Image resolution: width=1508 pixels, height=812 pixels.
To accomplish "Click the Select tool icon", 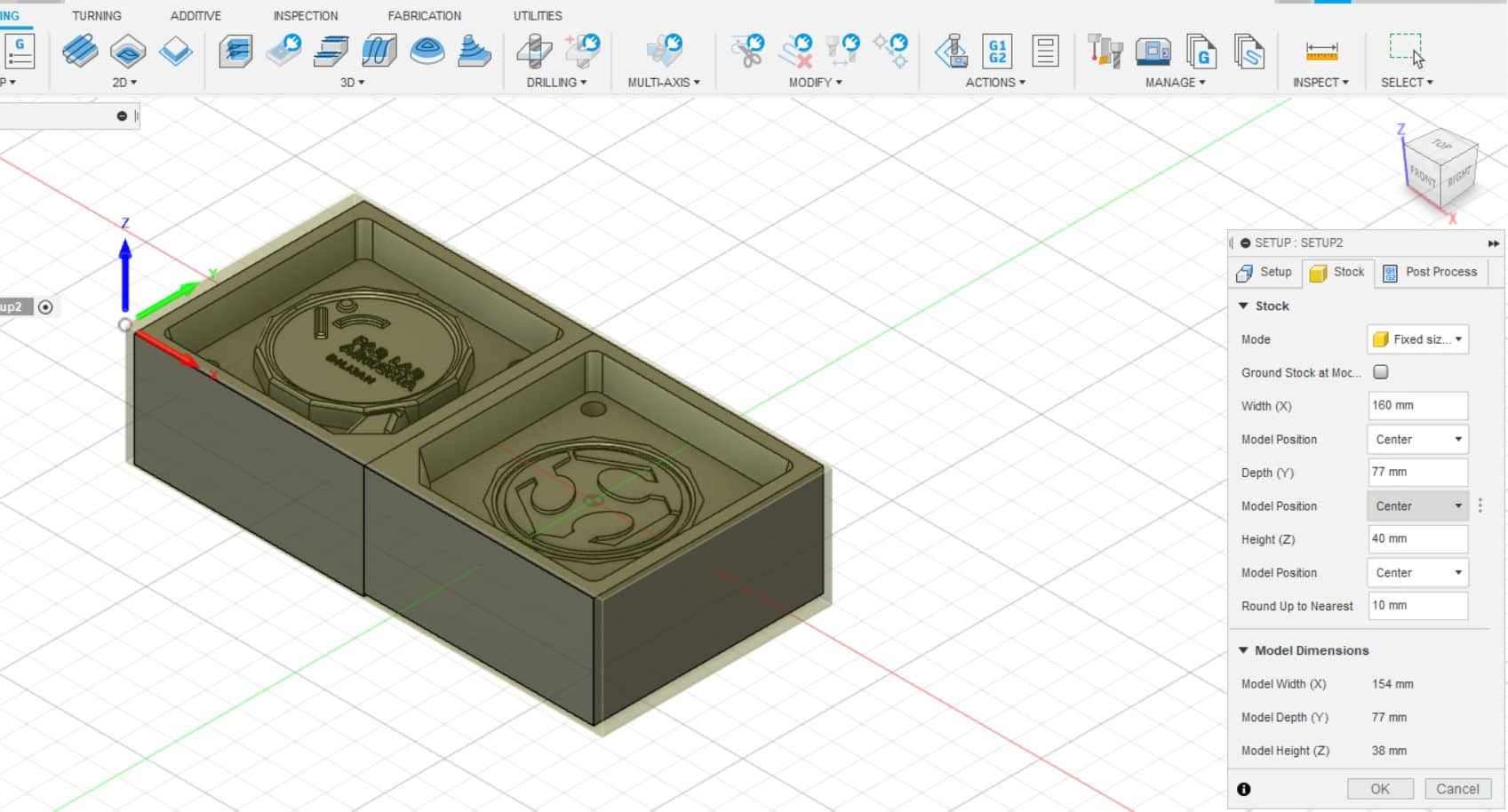I will [1407, 50].
